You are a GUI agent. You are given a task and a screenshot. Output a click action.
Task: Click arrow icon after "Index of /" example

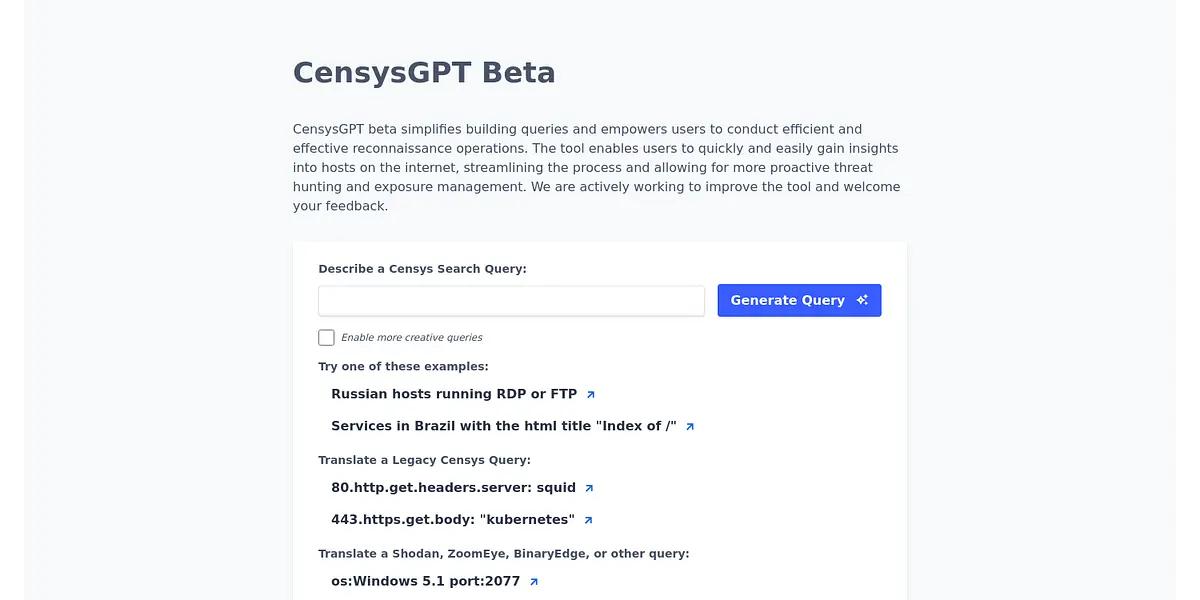[690, 427]
